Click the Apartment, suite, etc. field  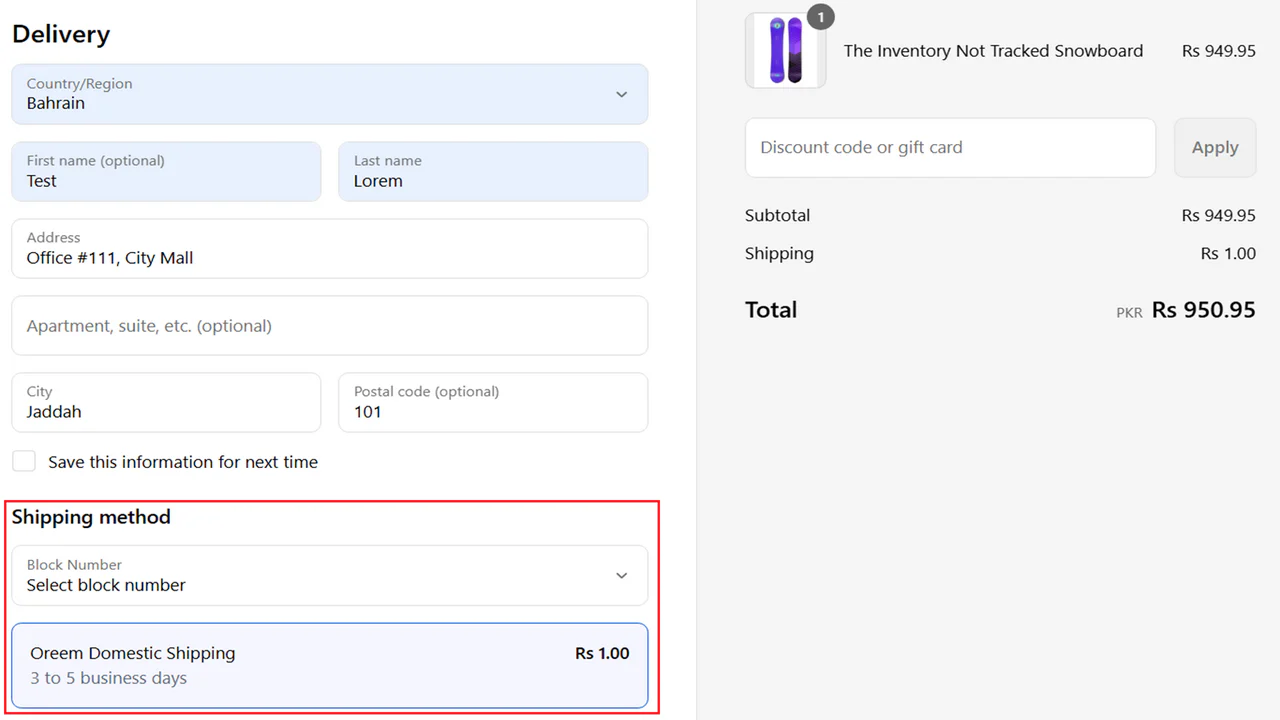tap(329, 325)
